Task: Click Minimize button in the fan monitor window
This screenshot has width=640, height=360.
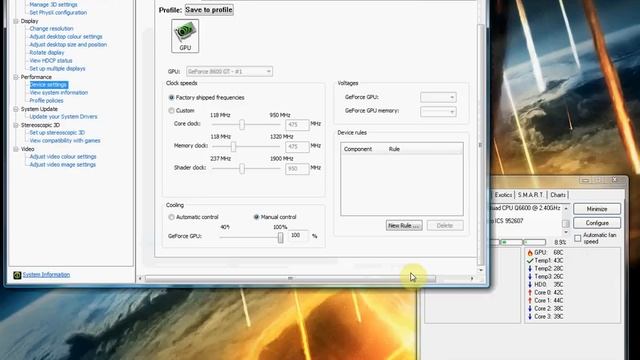Action: tap(597, 209)
